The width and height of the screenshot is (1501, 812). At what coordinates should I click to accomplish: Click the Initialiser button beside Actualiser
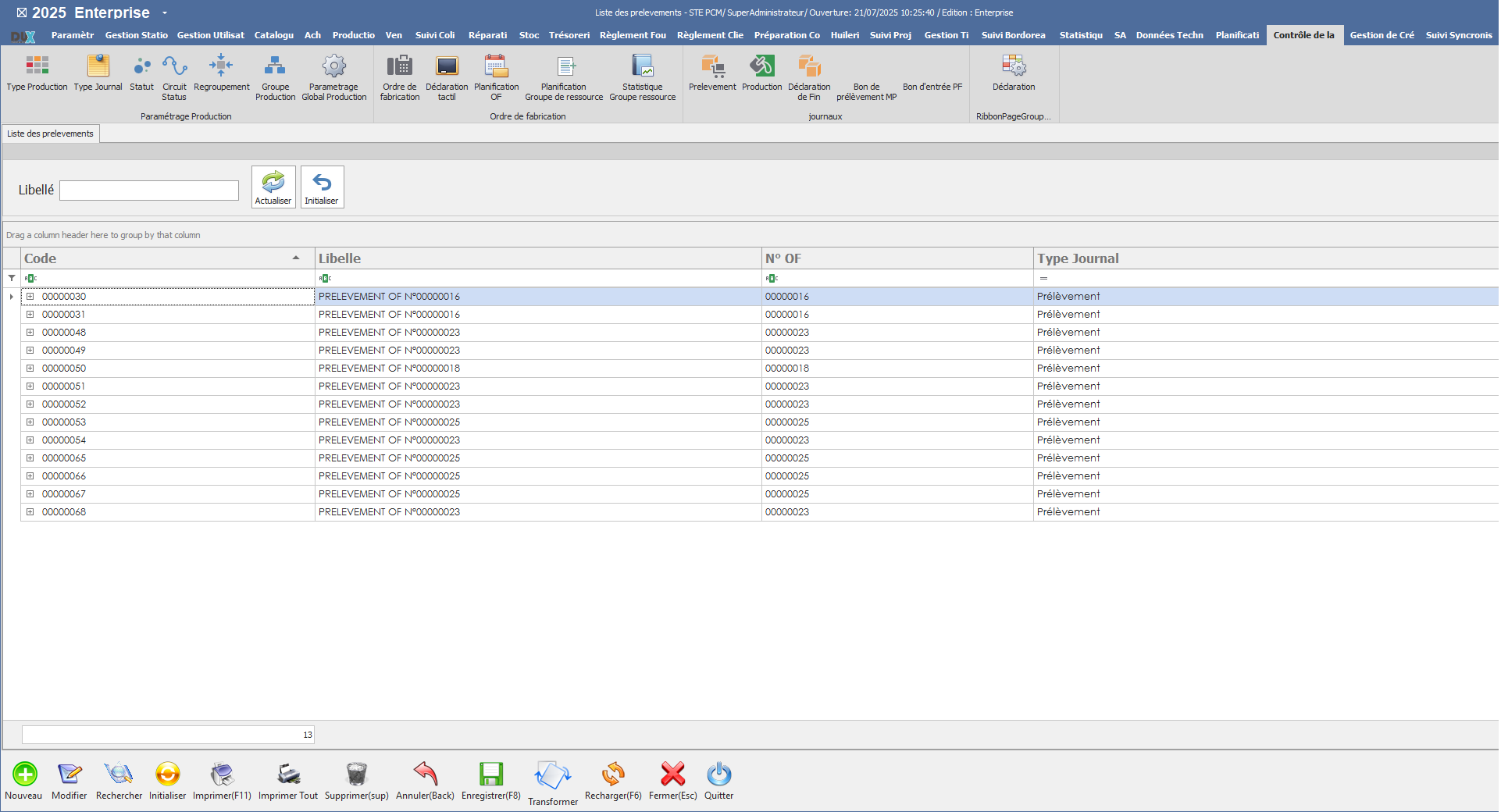click(x=322, y=187)
